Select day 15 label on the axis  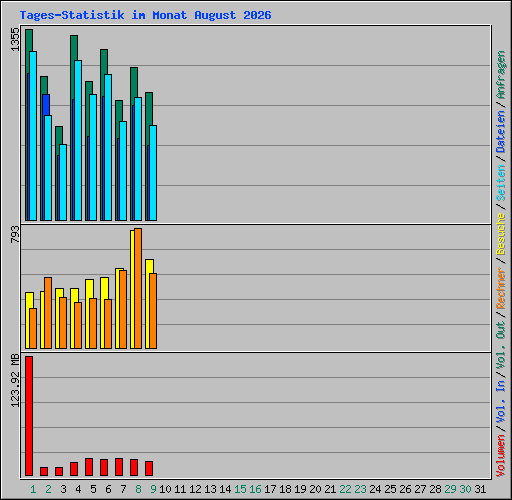point(240,489)
